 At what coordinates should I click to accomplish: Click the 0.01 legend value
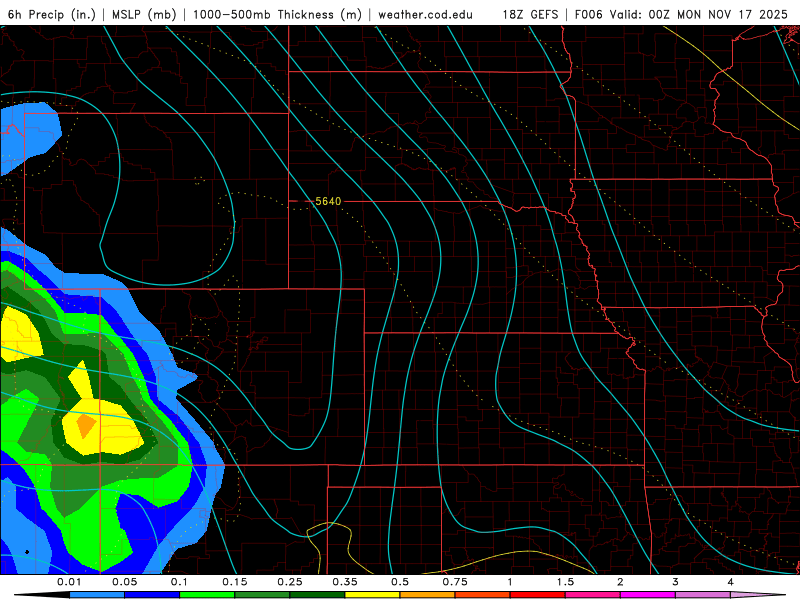click(69, 582)
